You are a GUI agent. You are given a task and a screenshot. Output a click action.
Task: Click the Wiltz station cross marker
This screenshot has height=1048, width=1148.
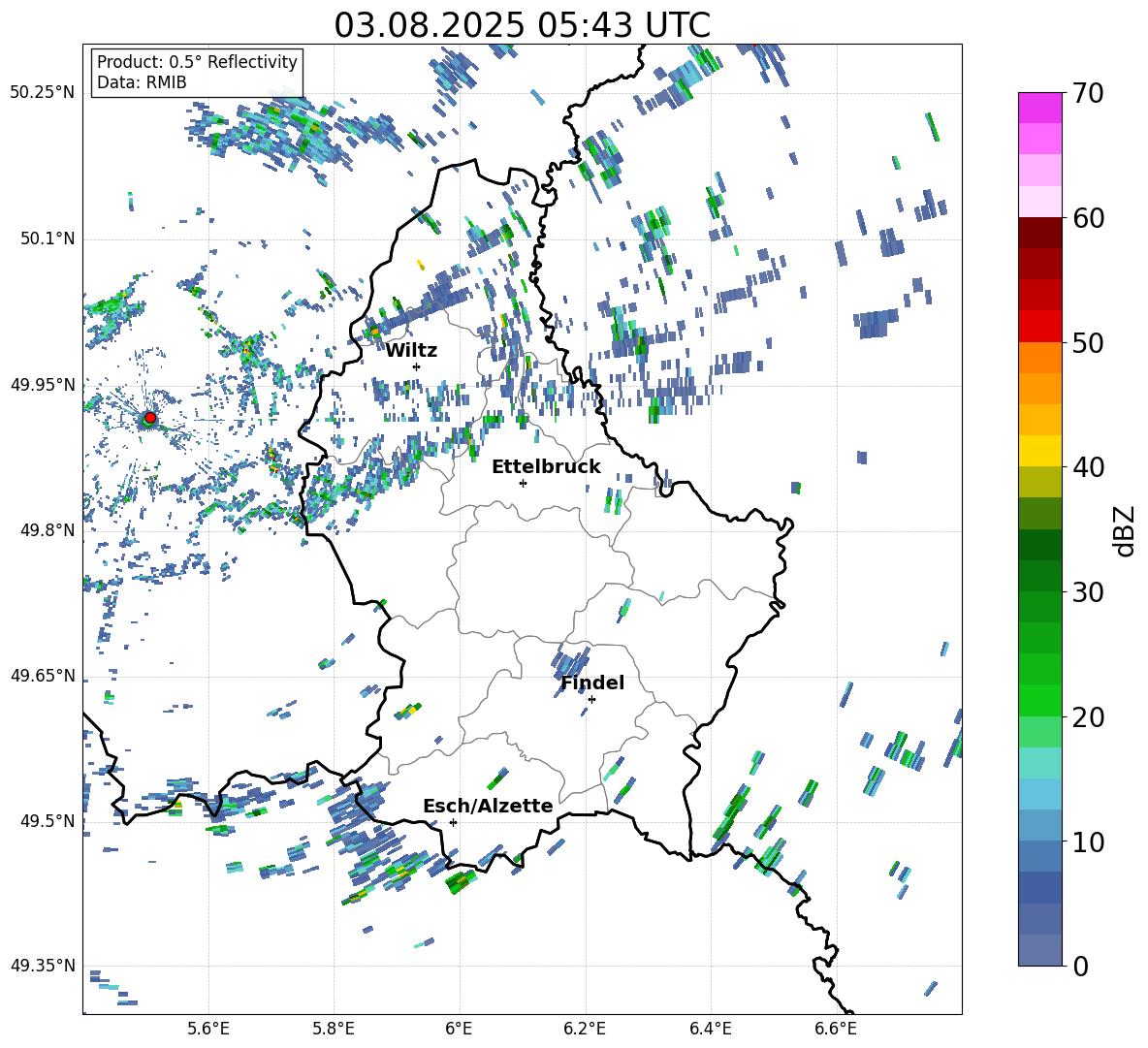pyautogui.click(x=417, y=366)
